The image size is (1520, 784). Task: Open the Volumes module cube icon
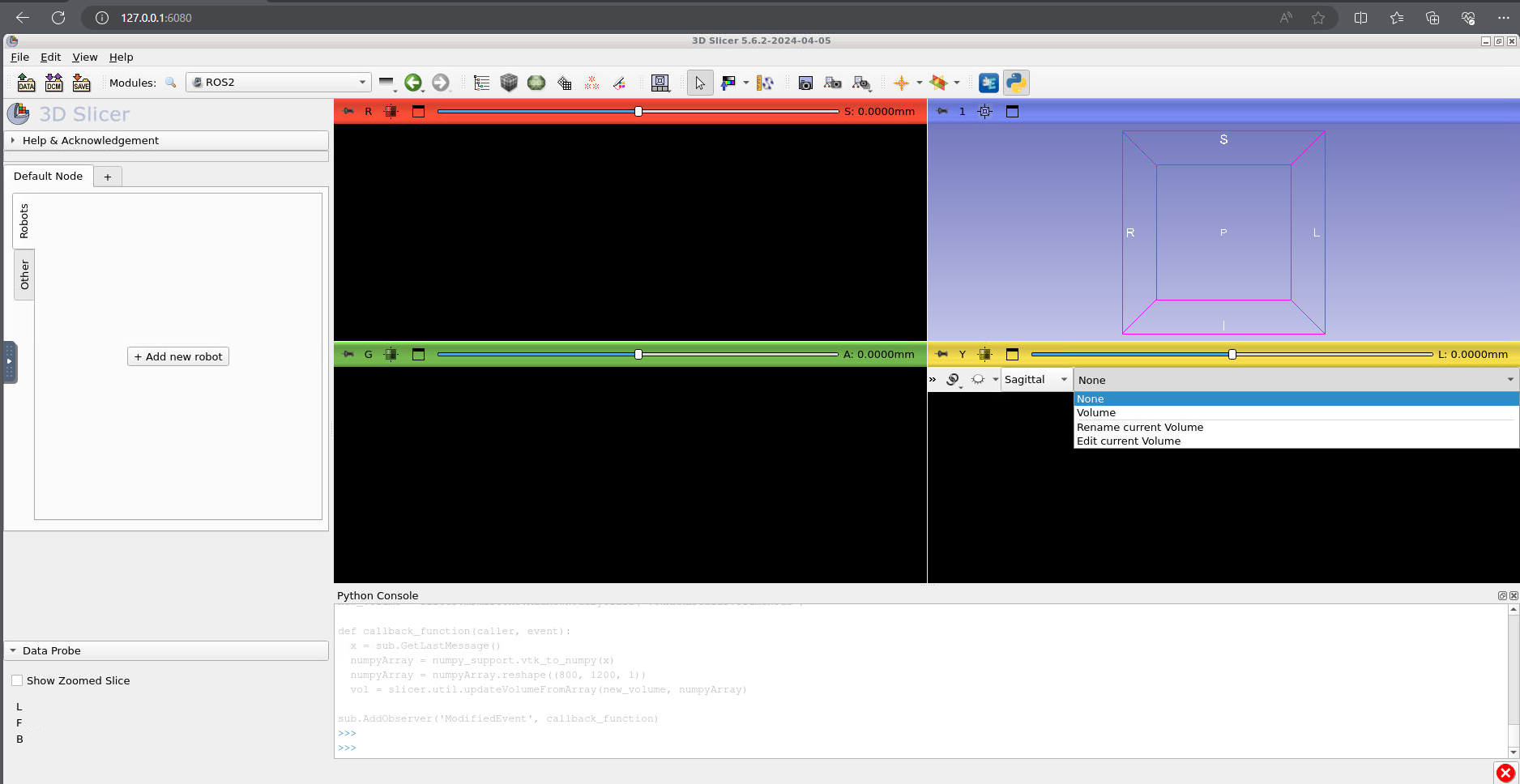509,83
